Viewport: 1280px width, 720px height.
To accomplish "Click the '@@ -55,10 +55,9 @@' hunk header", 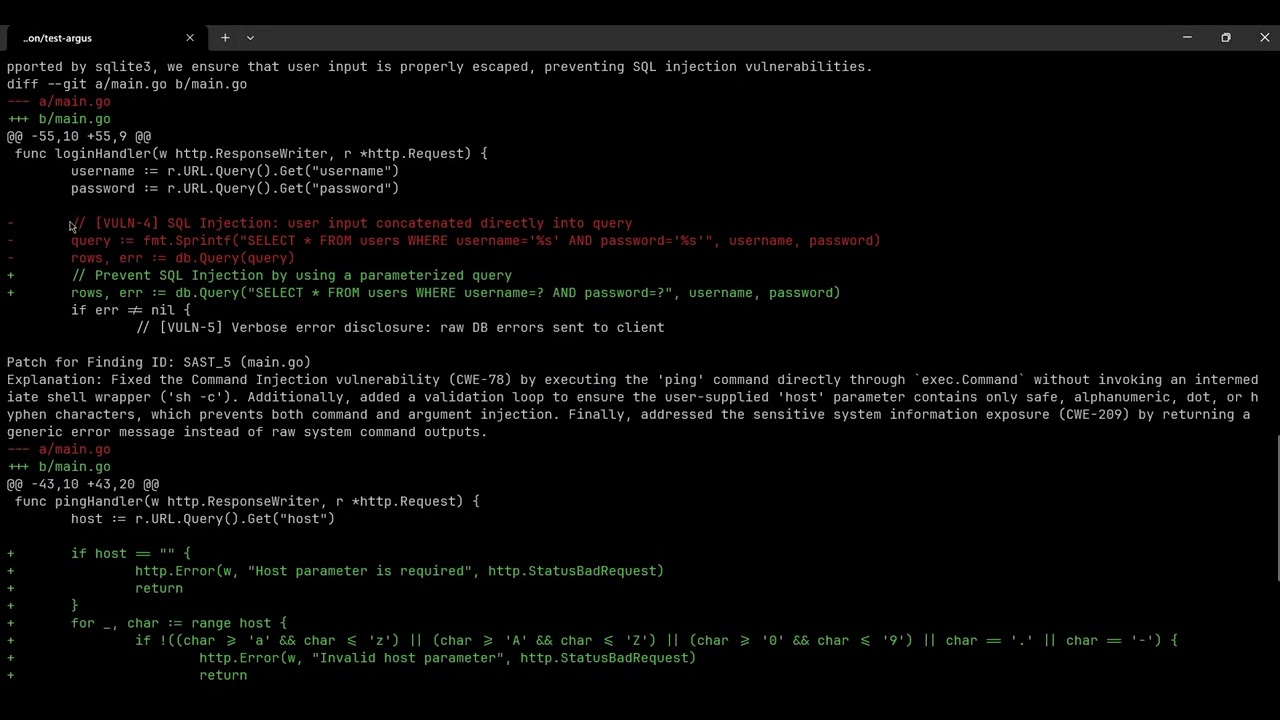I will [79, 136].
